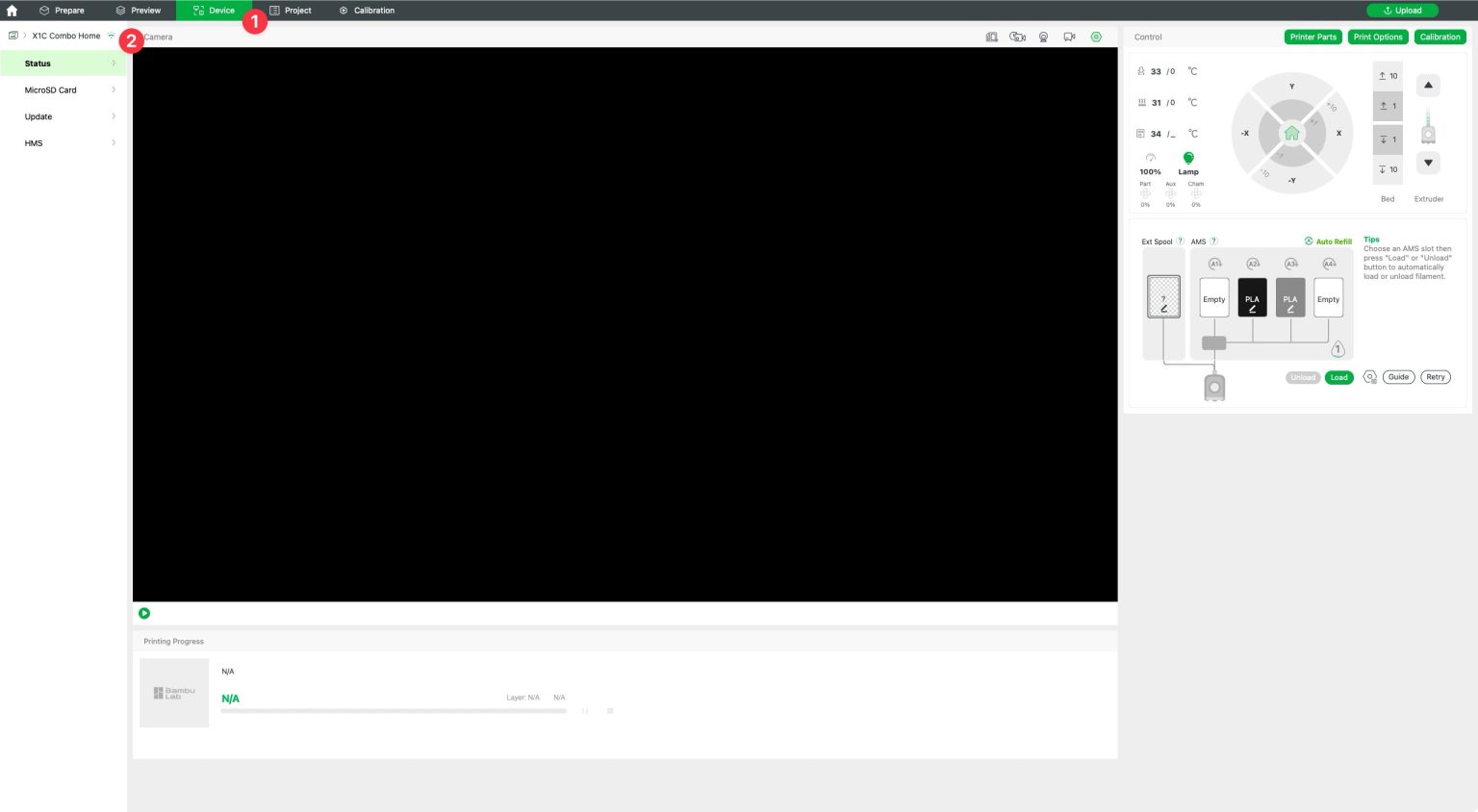Toggle the Lamp light
The height and width of the screenshot is (812, 1478).
pyautogui.click(x=1188, y=159)
